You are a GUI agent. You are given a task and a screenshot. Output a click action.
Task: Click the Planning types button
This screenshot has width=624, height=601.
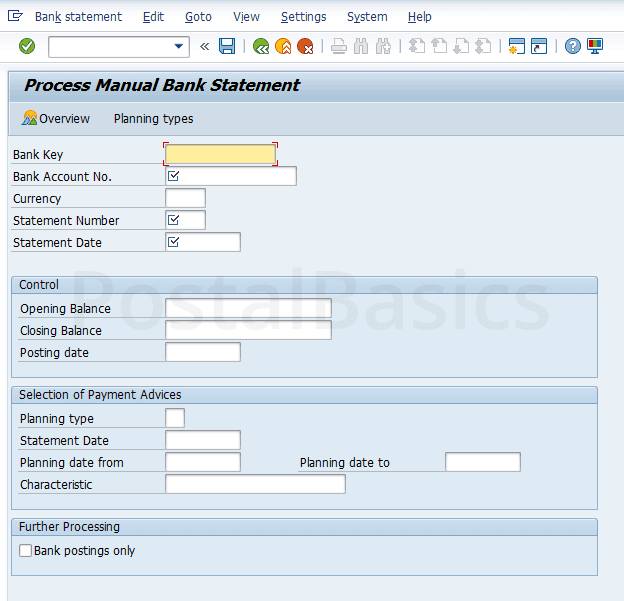point(153,119)
